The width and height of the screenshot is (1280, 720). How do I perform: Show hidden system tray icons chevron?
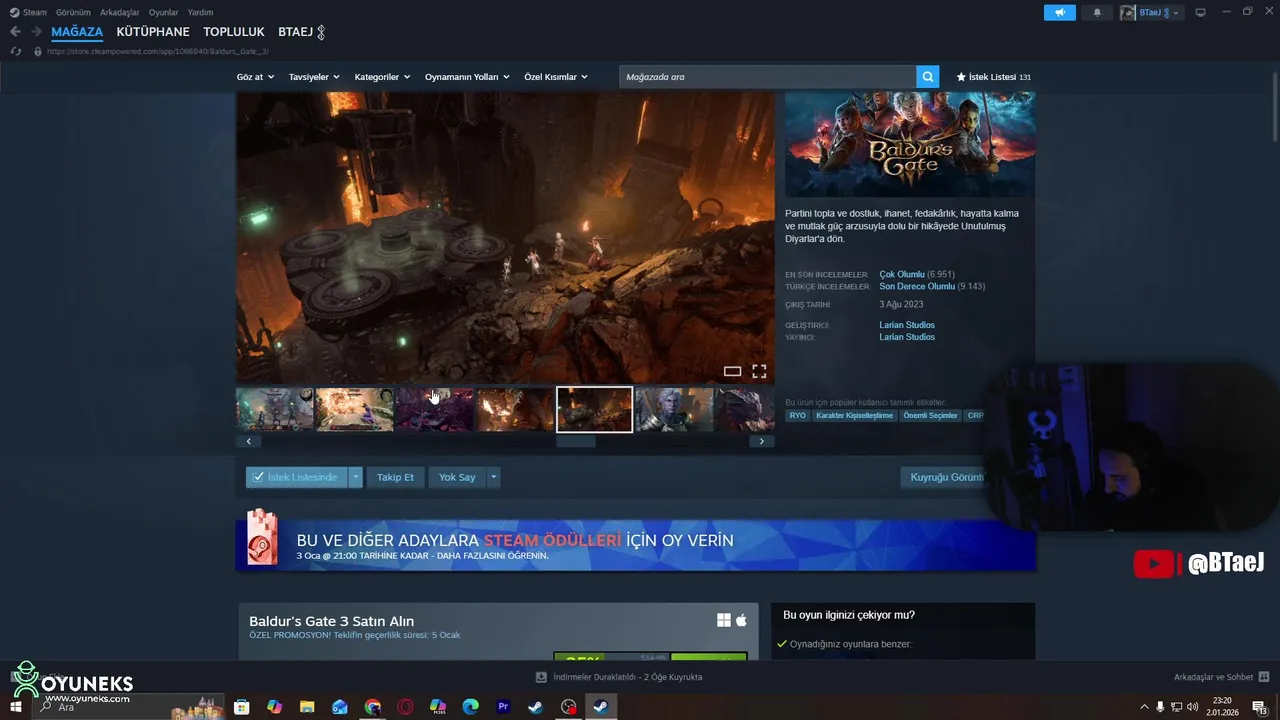[x=1144, y=707]
